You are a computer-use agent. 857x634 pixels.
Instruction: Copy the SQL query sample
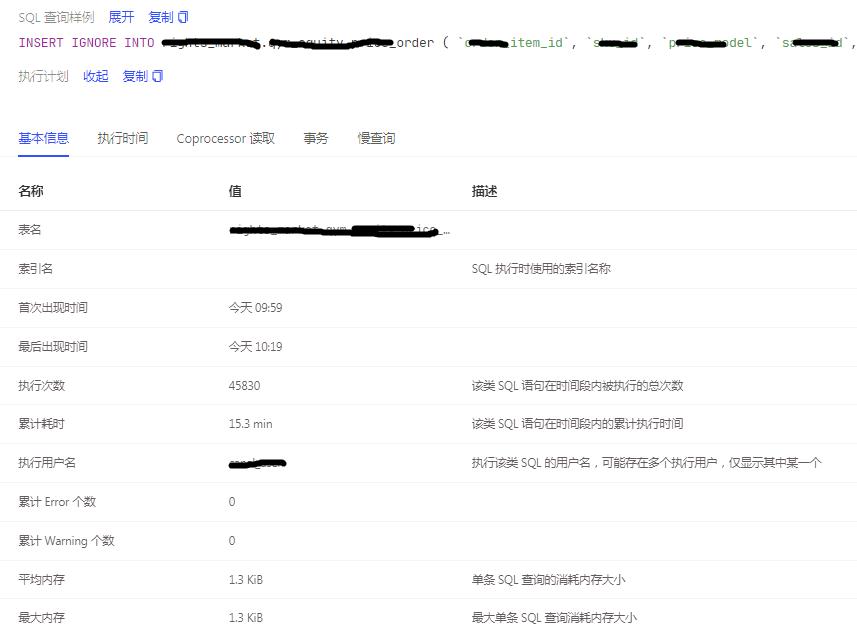pyautogui.click(x=168, y=17)
